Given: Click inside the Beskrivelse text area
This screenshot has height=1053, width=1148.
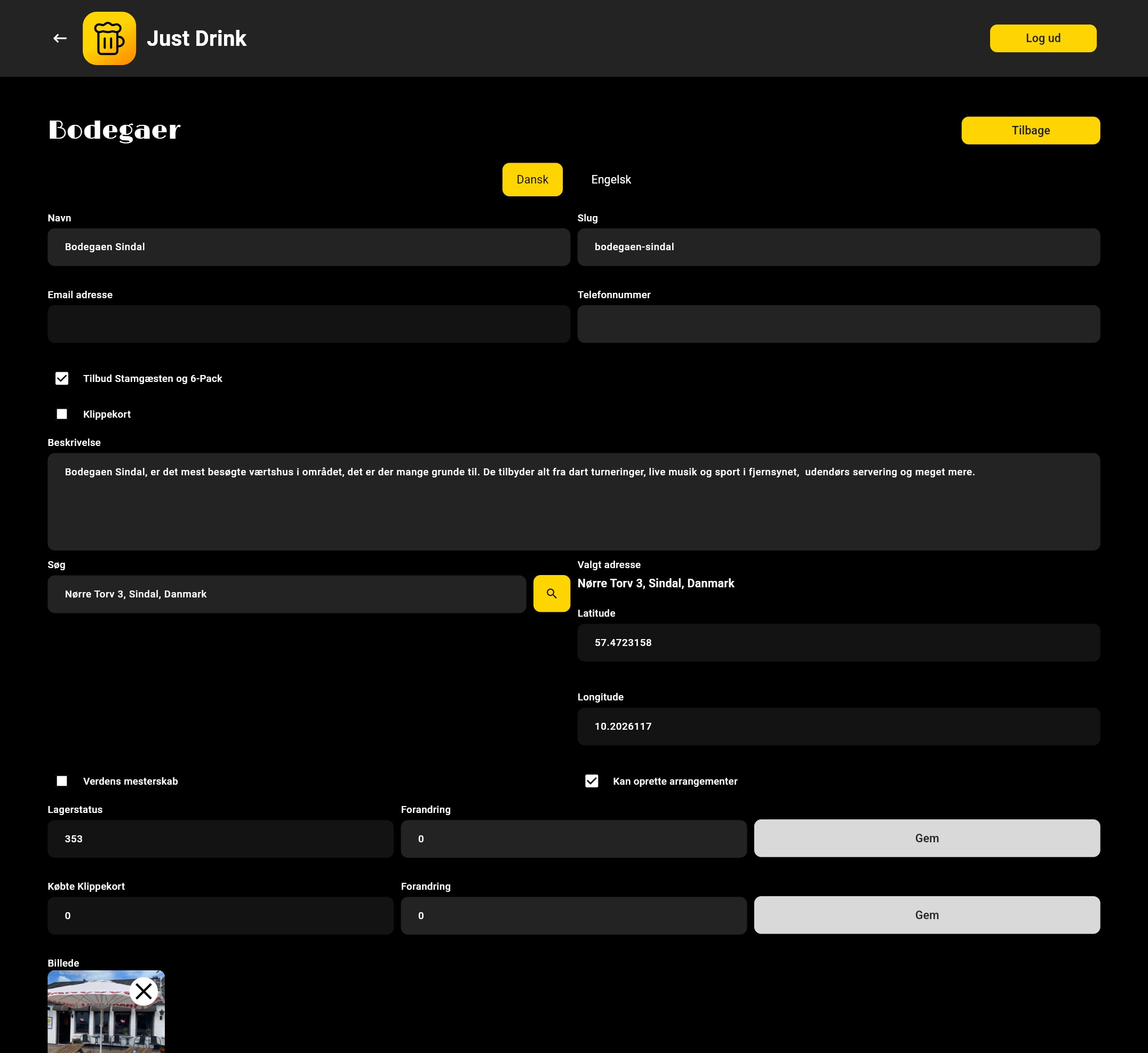Looking at the screenshot, I should coord(573,501).
